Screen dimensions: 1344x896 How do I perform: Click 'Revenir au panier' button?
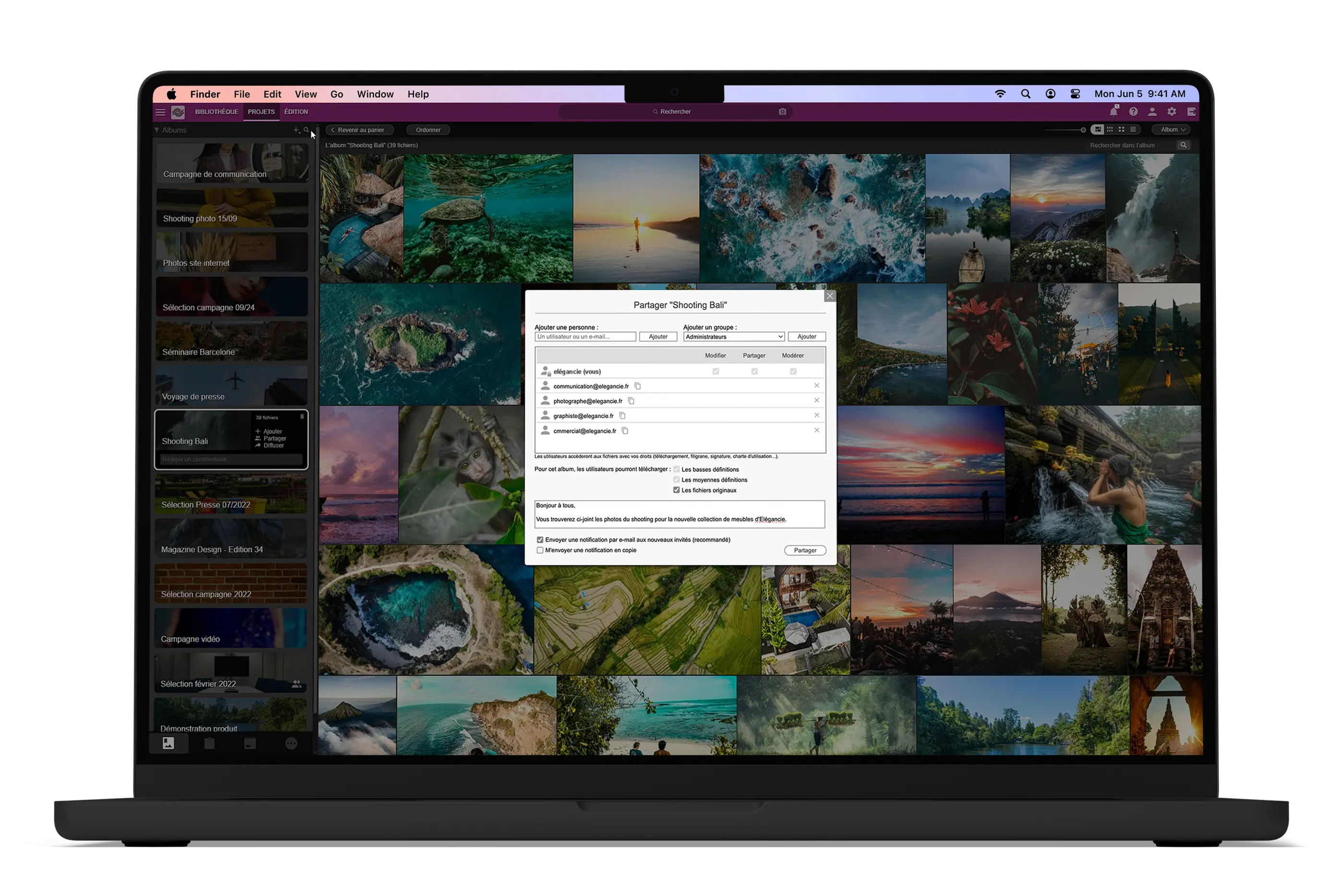point(360,130)
